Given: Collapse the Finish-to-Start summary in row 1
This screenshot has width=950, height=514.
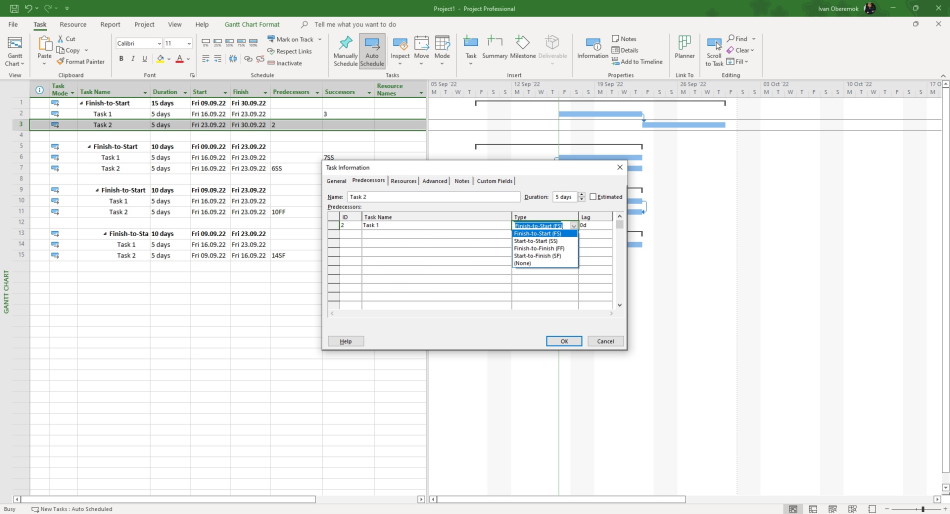Looking at the screenshot, I should pyautogui.click(x=82, y=104).
